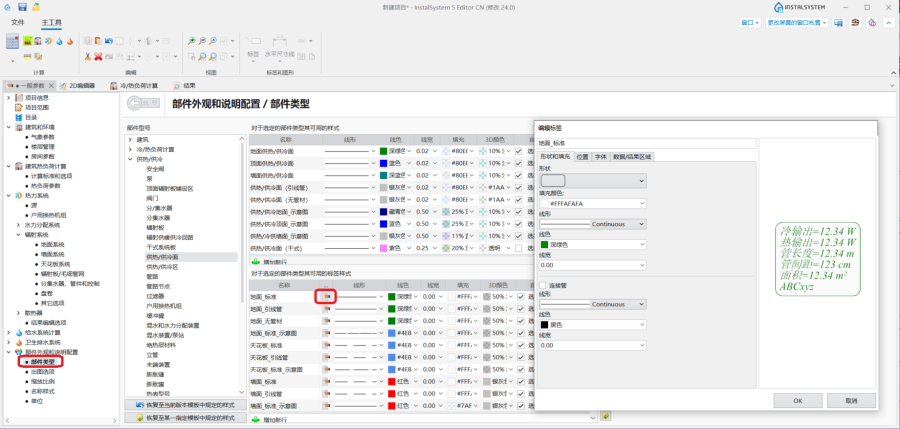
Task: Click the label edit icon in 天花板_标准 row
Action: (x=326, y=345)
